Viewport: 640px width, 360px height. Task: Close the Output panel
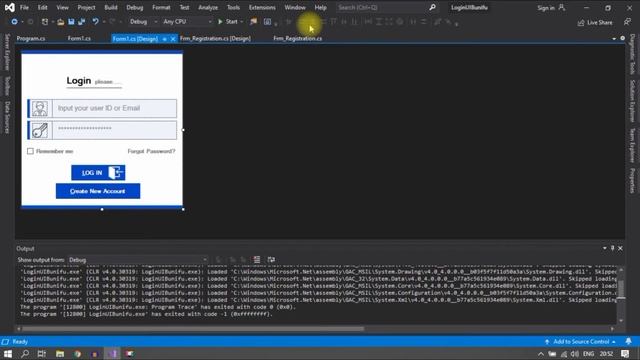620,248
